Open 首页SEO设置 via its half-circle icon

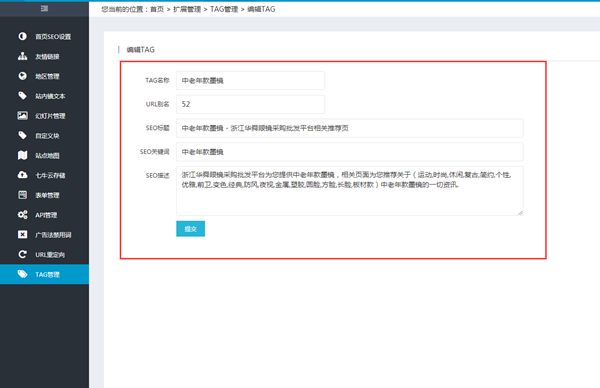pos(23,36)
